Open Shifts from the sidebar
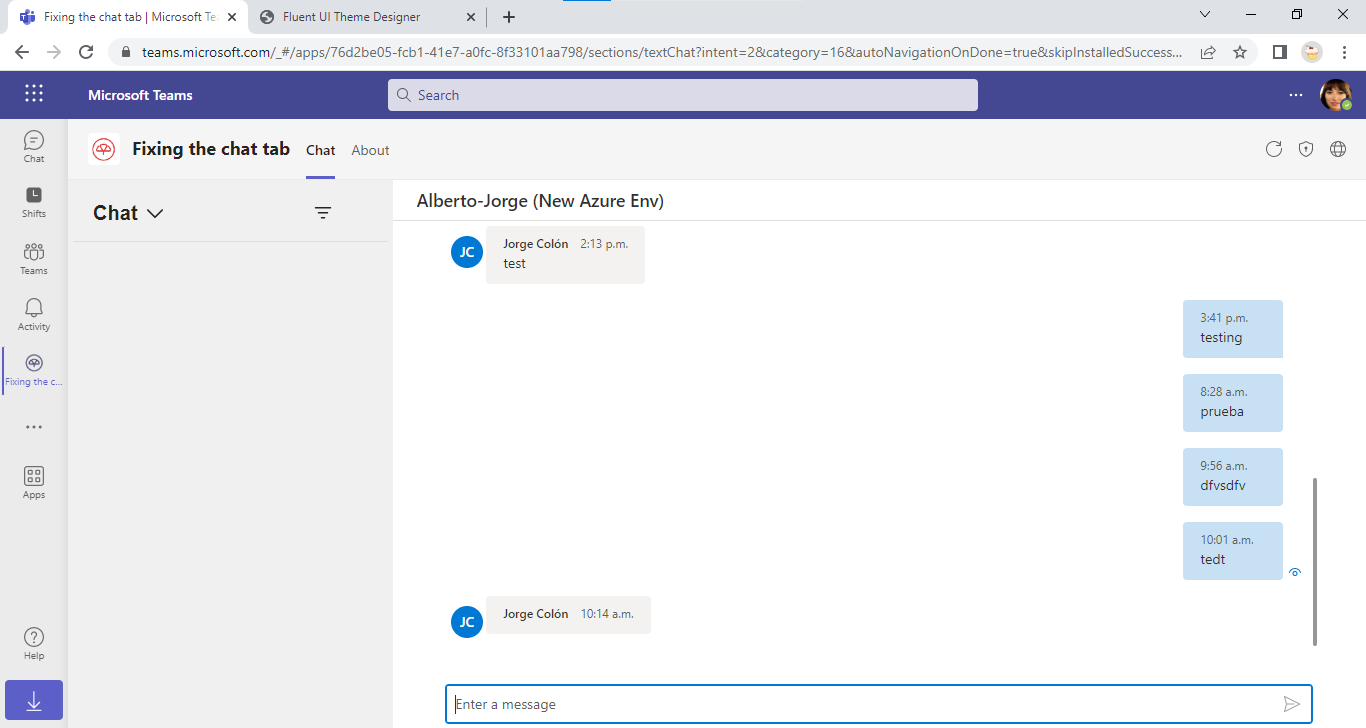Screen dimensions: 1366x728 tap(33, 202)
